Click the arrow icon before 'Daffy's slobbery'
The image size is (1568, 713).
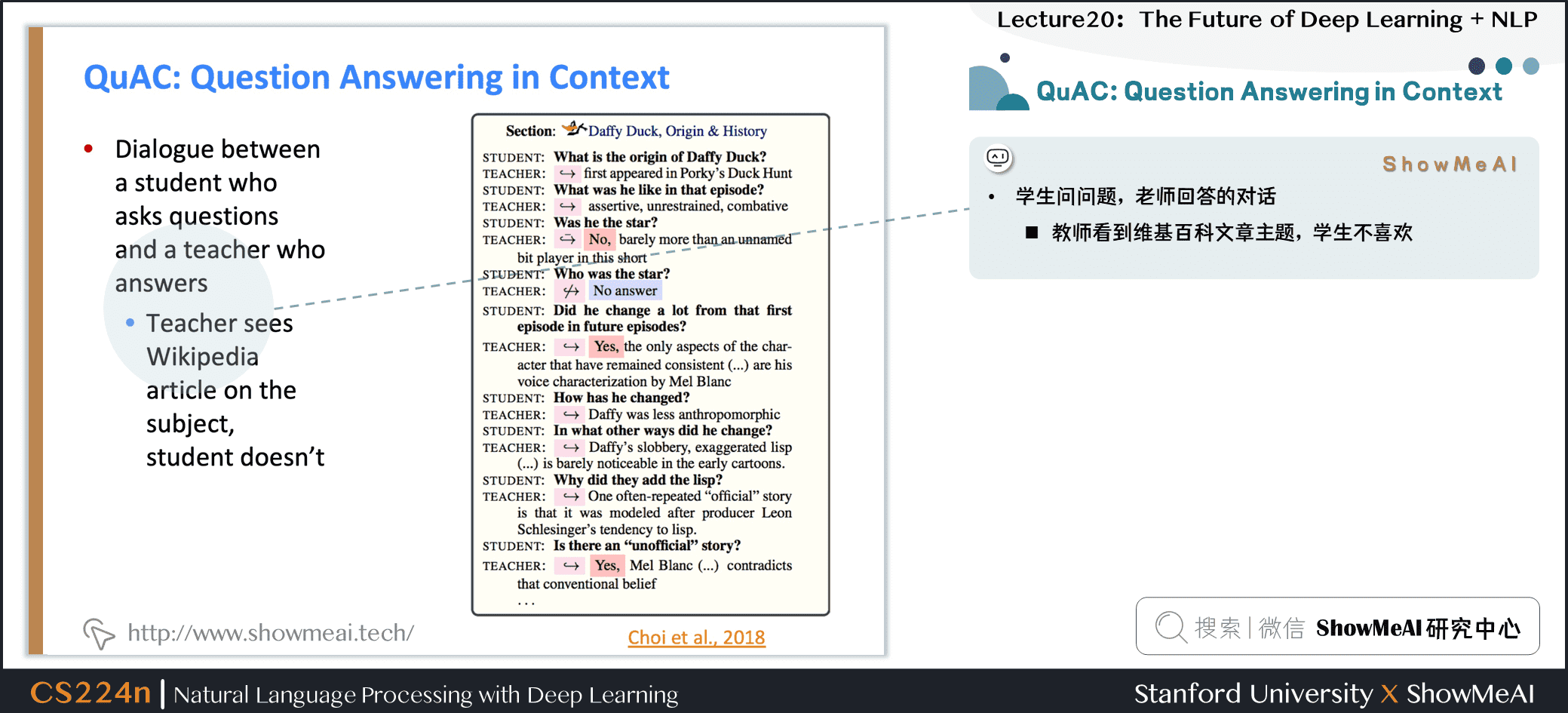pyautogui.click(x=571, y=448)
